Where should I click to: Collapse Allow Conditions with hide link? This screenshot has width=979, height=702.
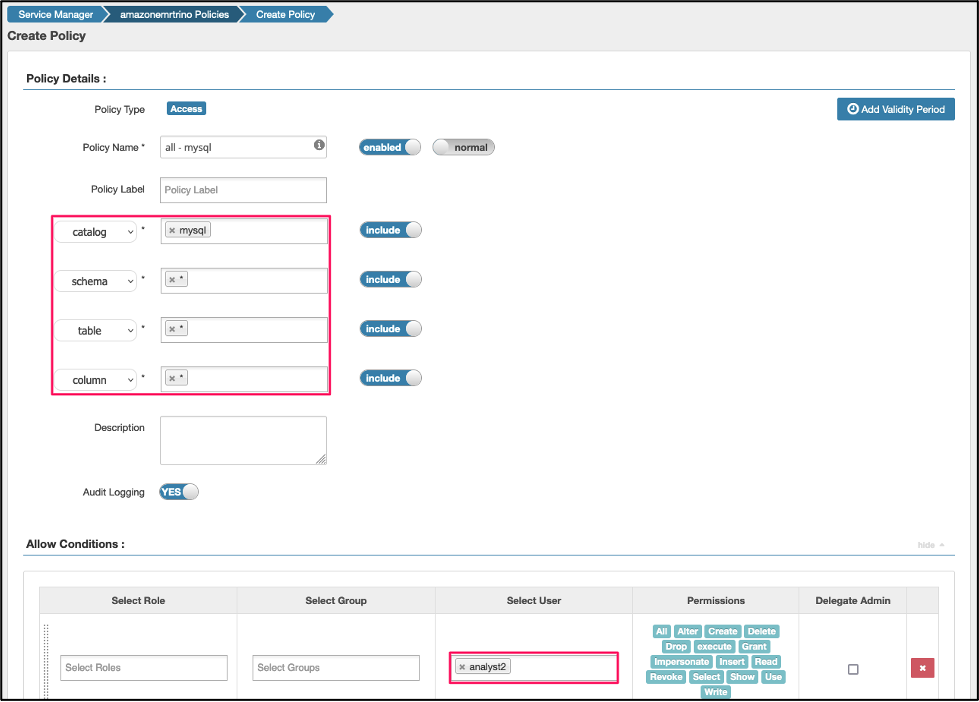[930, 545]
